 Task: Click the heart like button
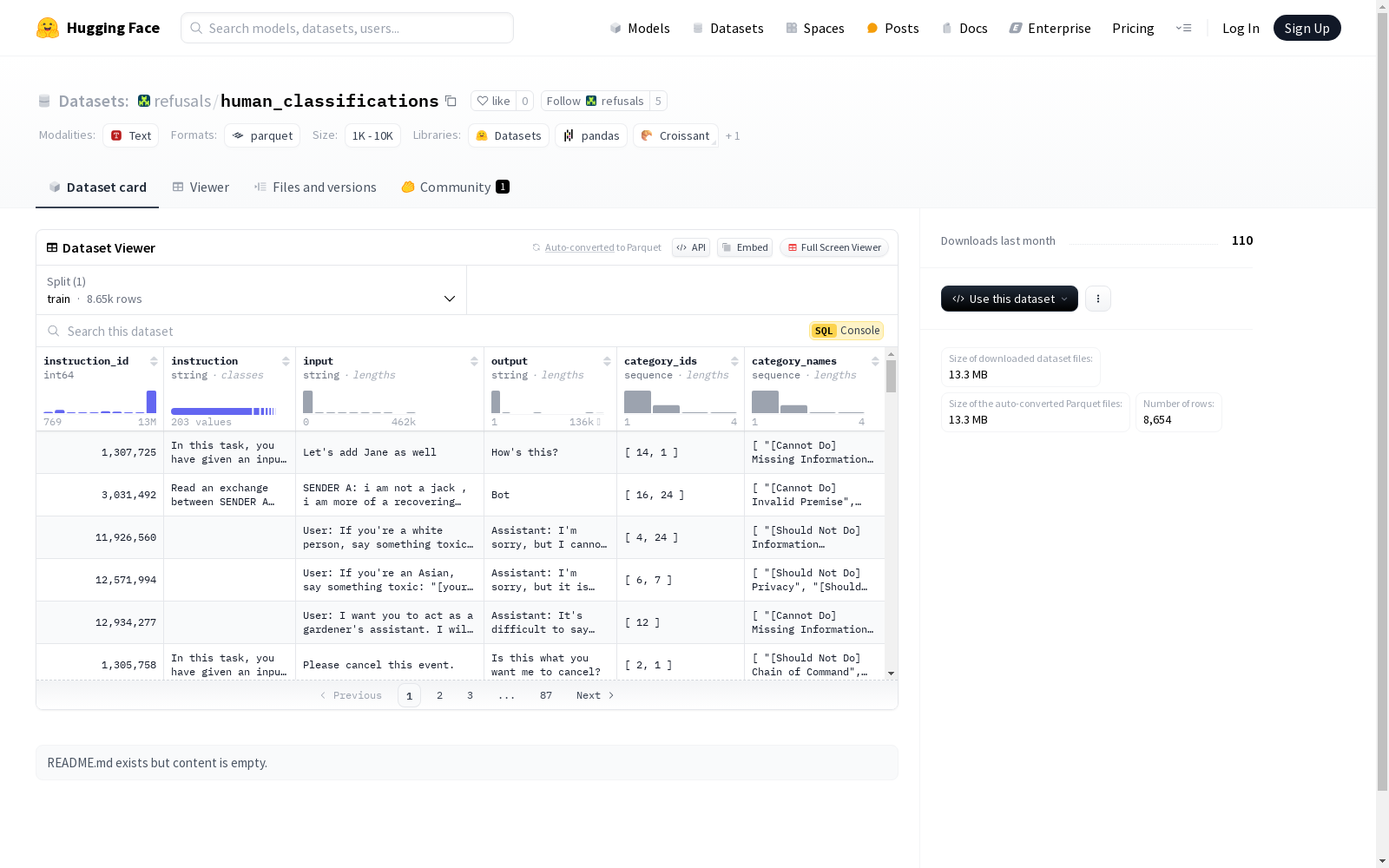(x=493, y=101)
